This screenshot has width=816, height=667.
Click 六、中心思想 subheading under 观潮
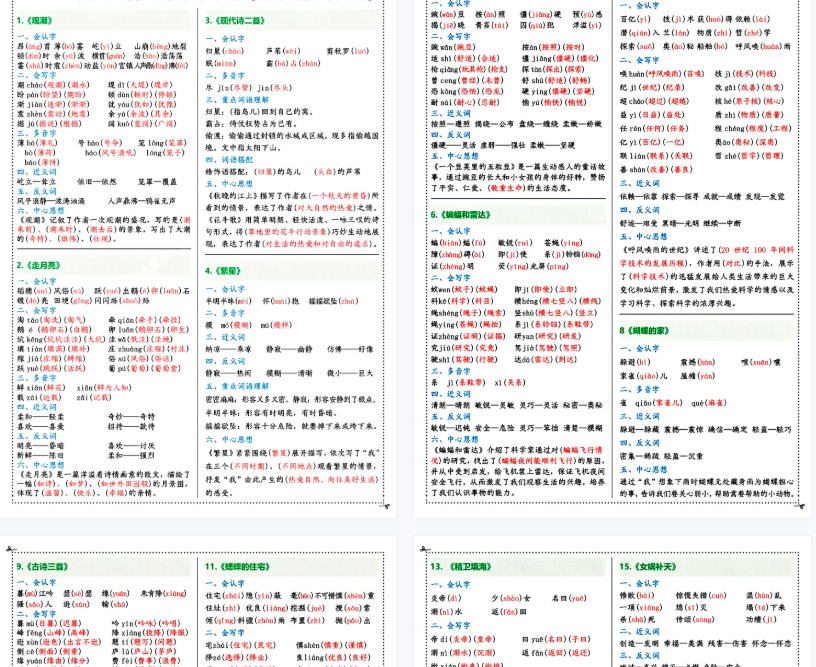click(38, 211)
